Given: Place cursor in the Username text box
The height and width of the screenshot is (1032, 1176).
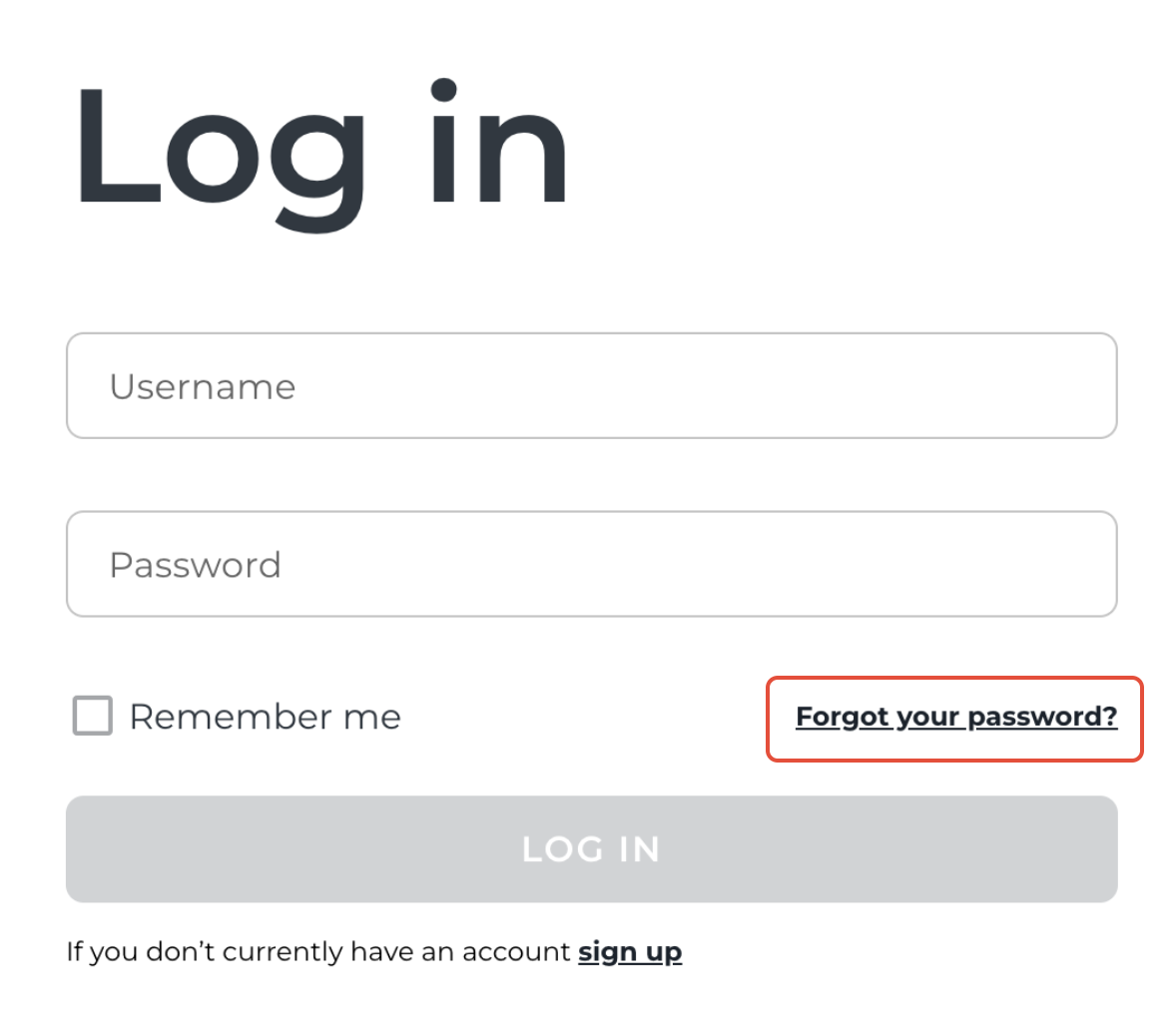Looking at the screenshot, I should click(x=591, y=386).
